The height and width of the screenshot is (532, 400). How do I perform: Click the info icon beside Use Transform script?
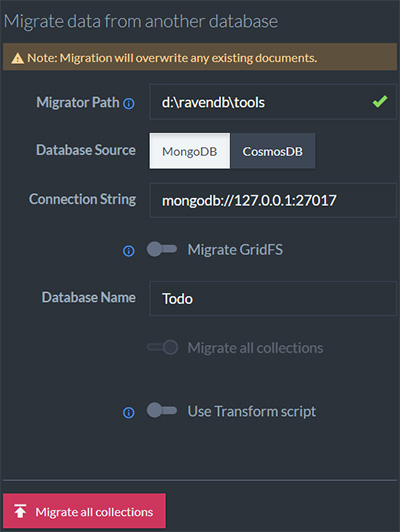point(129,412)
